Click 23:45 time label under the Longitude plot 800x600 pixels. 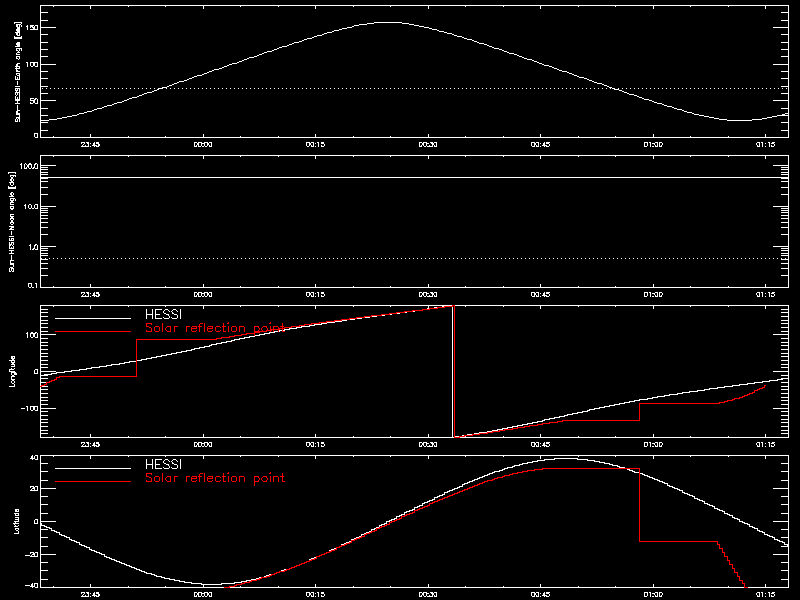pyautogui.click(x=90, y=444)
